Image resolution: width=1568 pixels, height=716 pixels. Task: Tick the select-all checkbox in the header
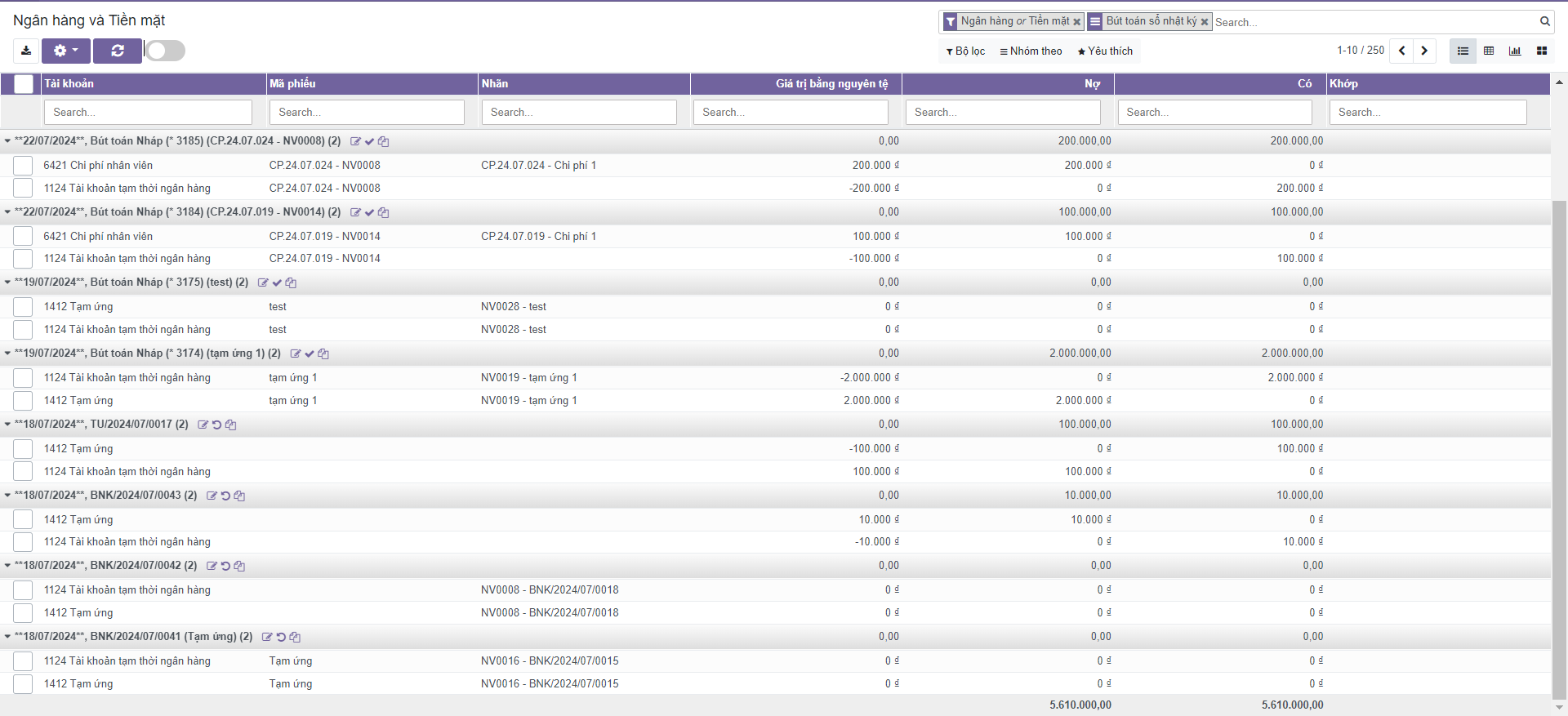click(24, 84)
